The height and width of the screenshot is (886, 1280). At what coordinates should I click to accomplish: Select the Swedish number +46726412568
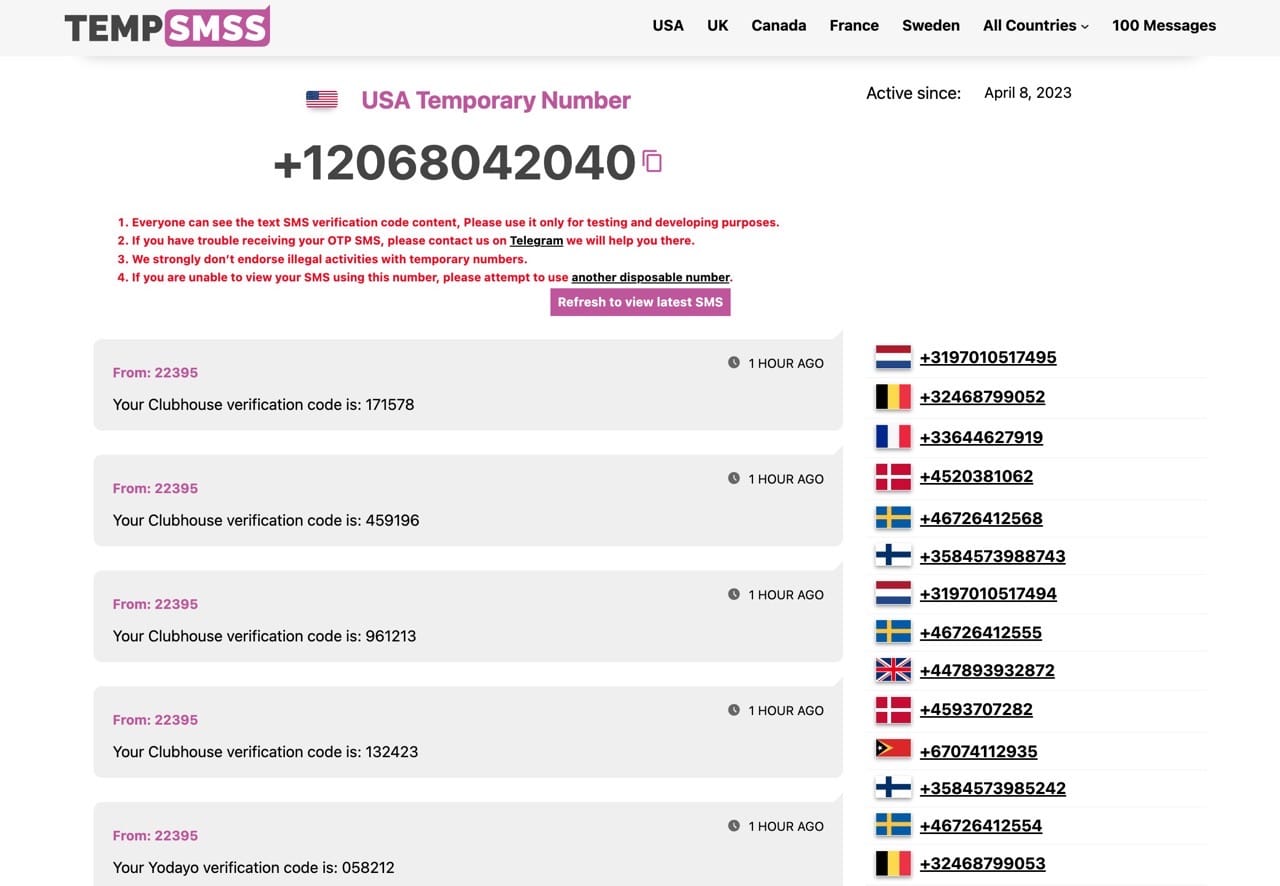tap(981, 518)
